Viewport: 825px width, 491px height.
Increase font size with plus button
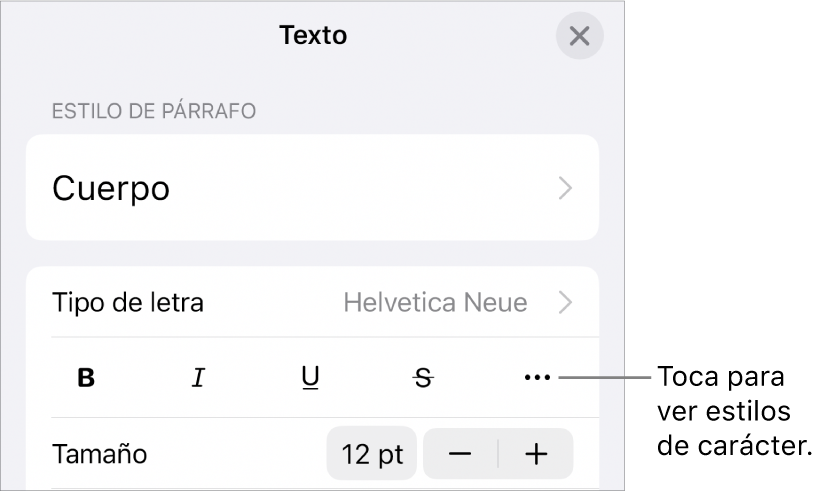click(x=537, y=454)
